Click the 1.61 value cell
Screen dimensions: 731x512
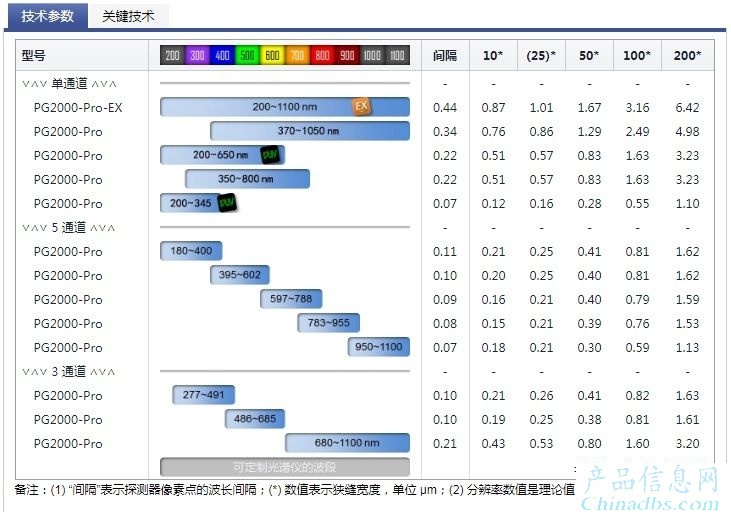[x=688, y=420]
